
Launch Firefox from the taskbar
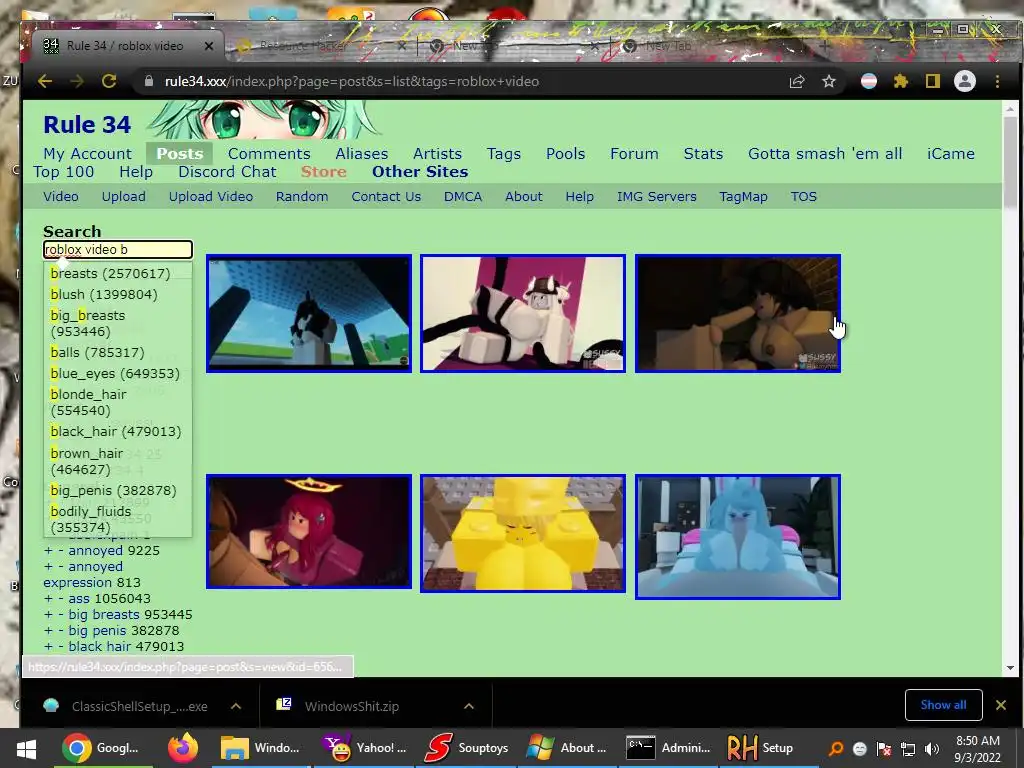pyautogui.click(x=182, y=748)
